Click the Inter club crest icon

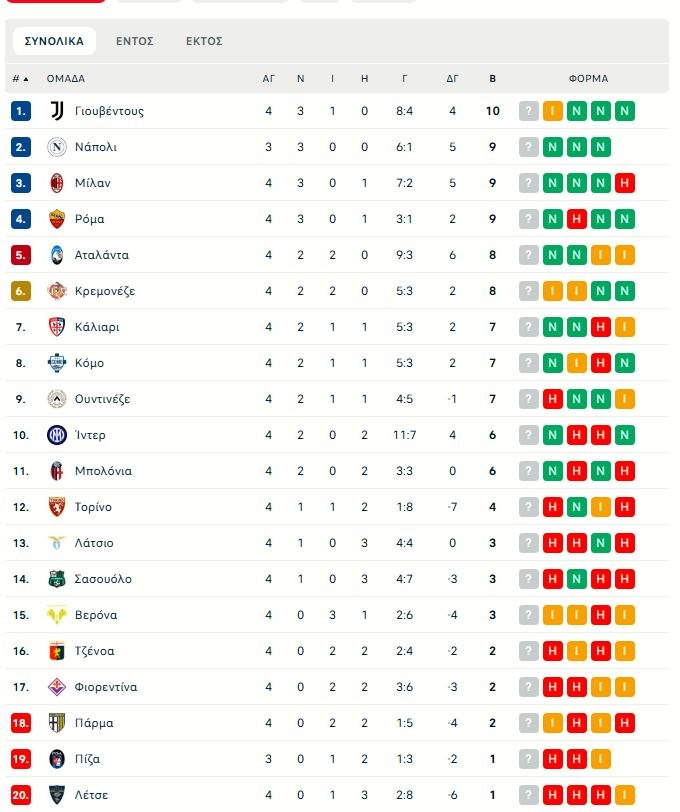pyautogui.click(x=57, y=435)
